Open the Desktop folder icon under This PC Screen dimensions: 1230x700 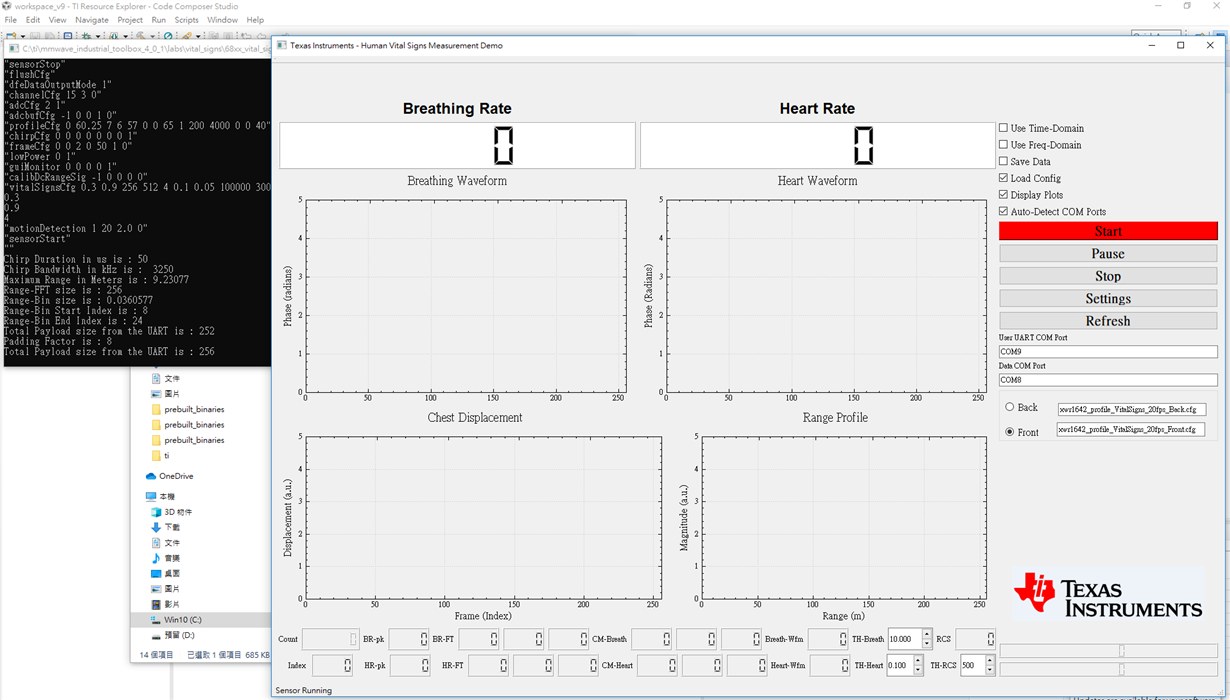click(x=155, y=573)
